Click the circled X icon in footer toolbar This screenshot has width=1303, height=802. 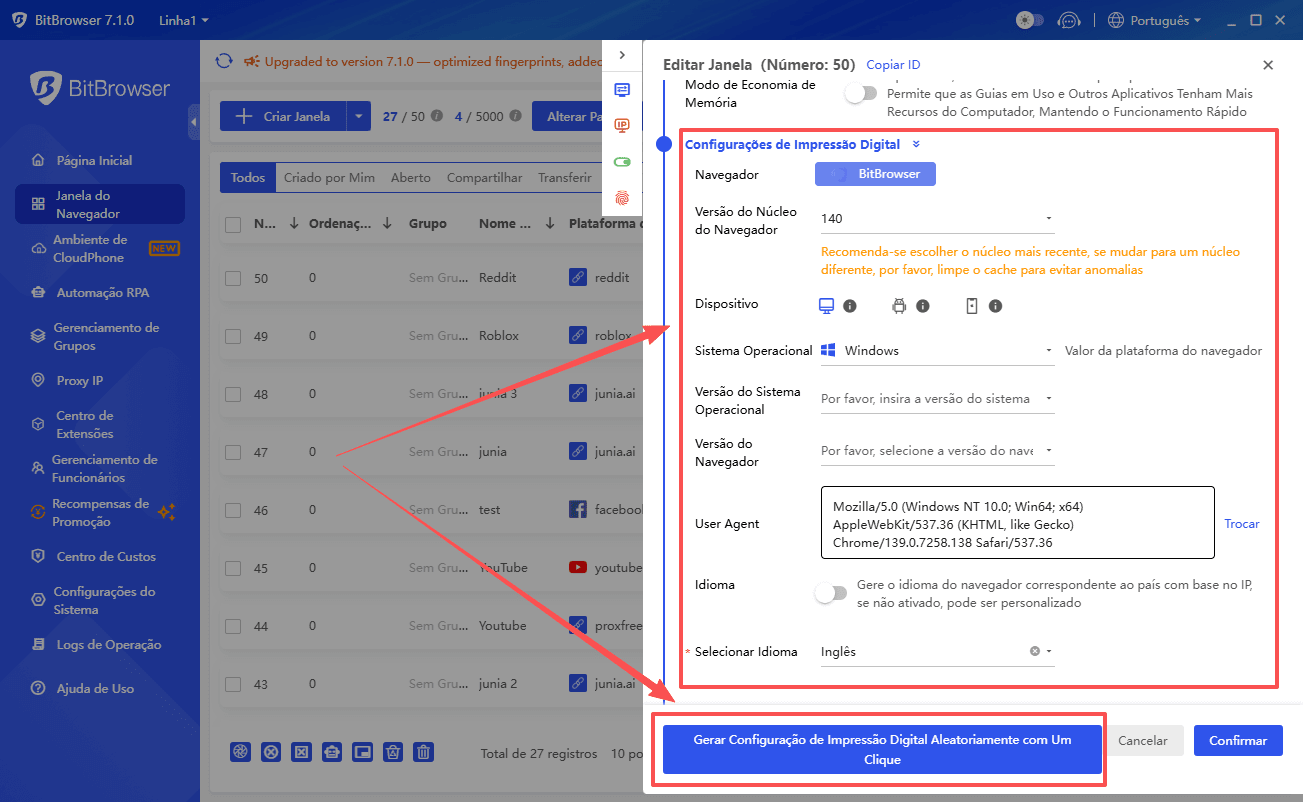[270, 752]
